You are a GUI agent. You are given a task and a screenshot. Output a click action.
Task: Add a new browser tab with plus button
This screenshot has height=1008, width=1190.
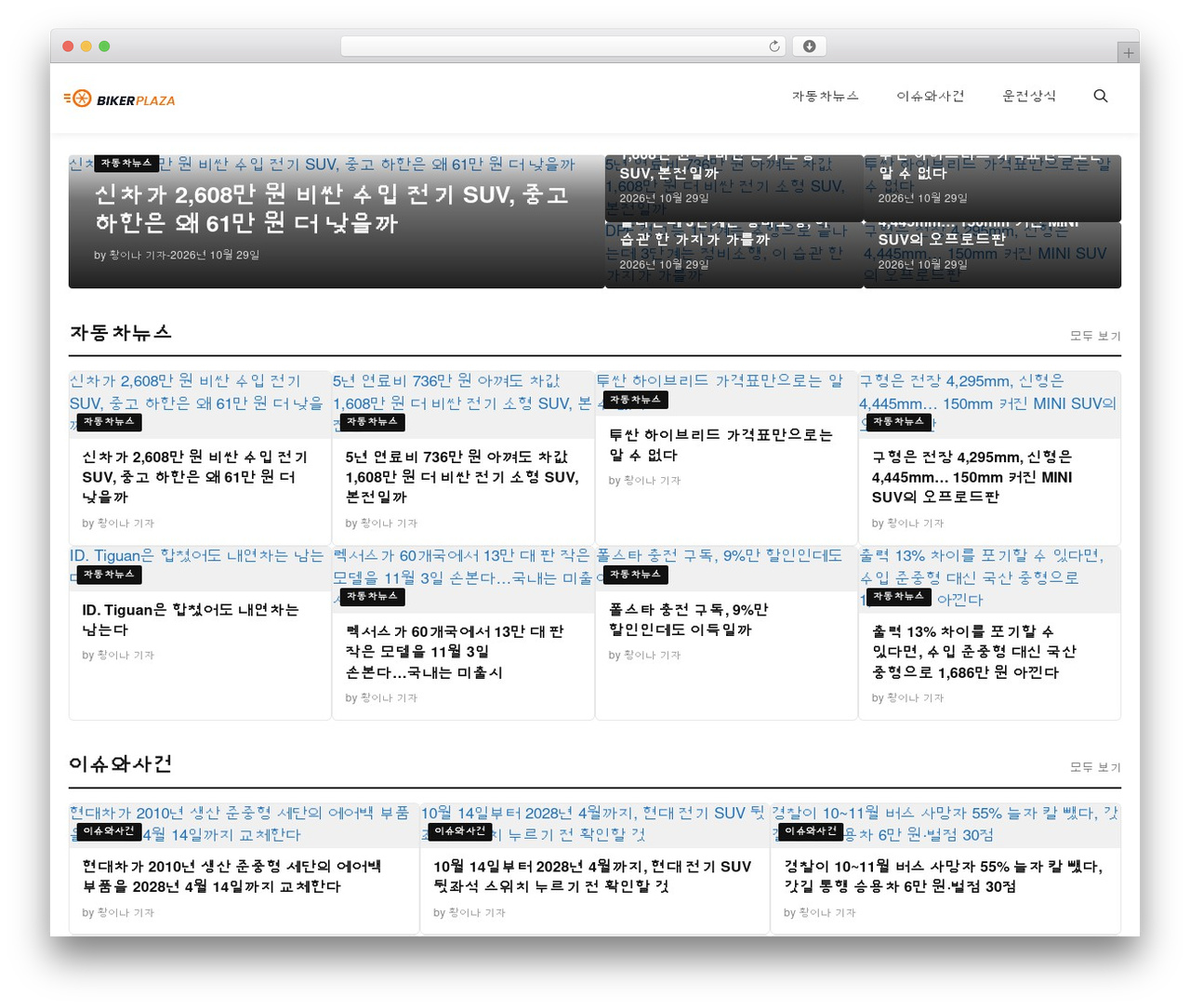click(x=1128, y=53)
